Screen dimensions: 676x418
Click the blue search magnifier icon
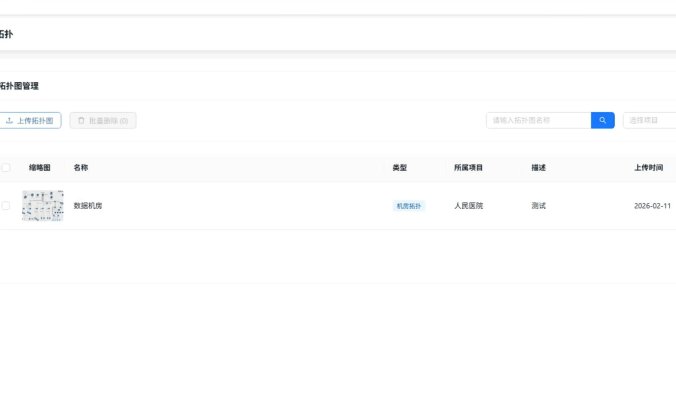point(603,120)
